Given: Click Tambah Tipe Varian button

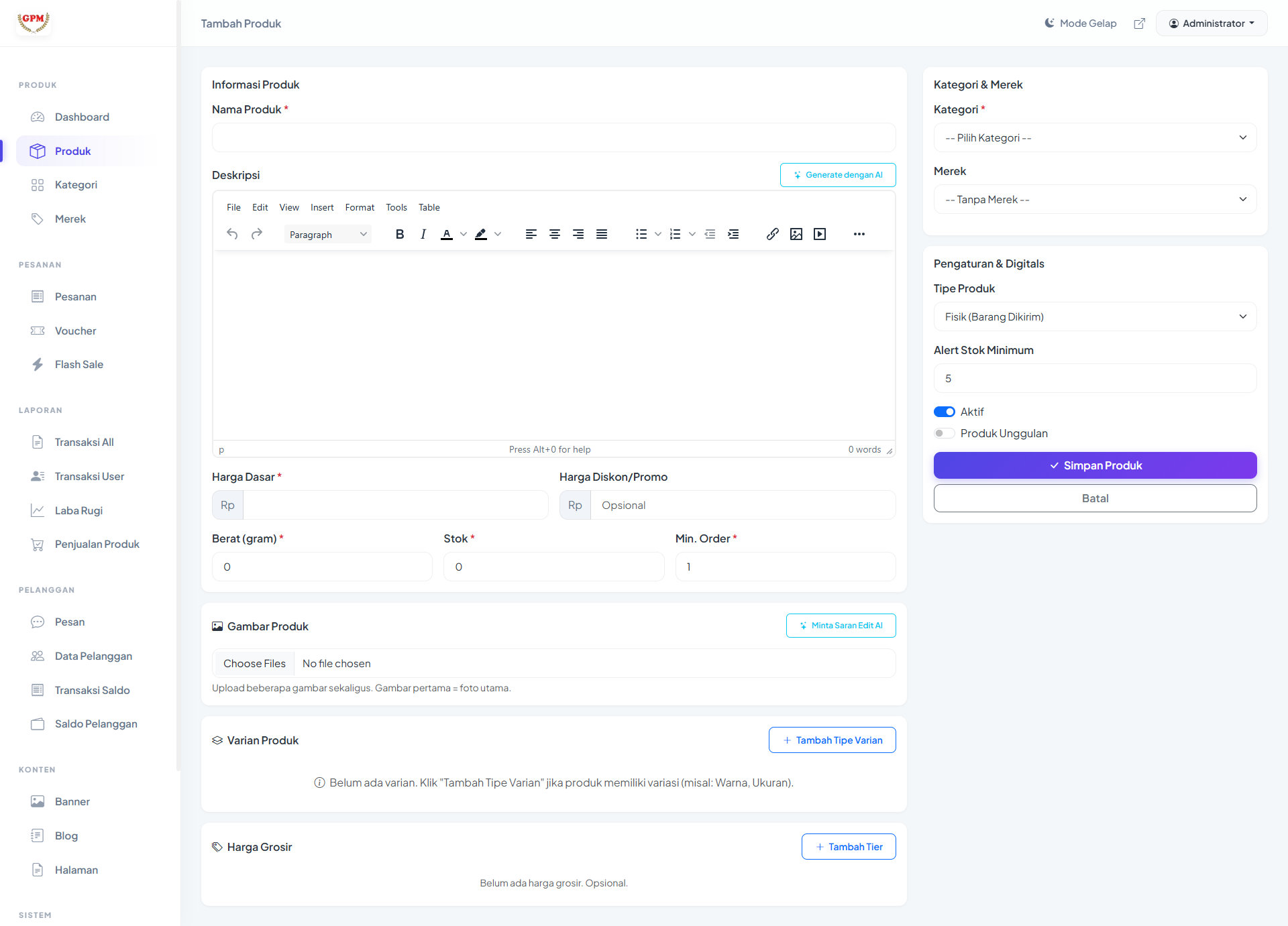Looking at the screenshot, I should click(832, 740).
